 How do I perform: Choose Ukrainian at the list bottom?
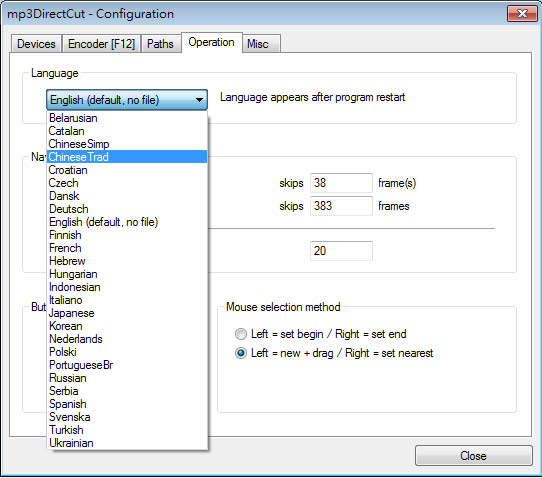(127, 443)
